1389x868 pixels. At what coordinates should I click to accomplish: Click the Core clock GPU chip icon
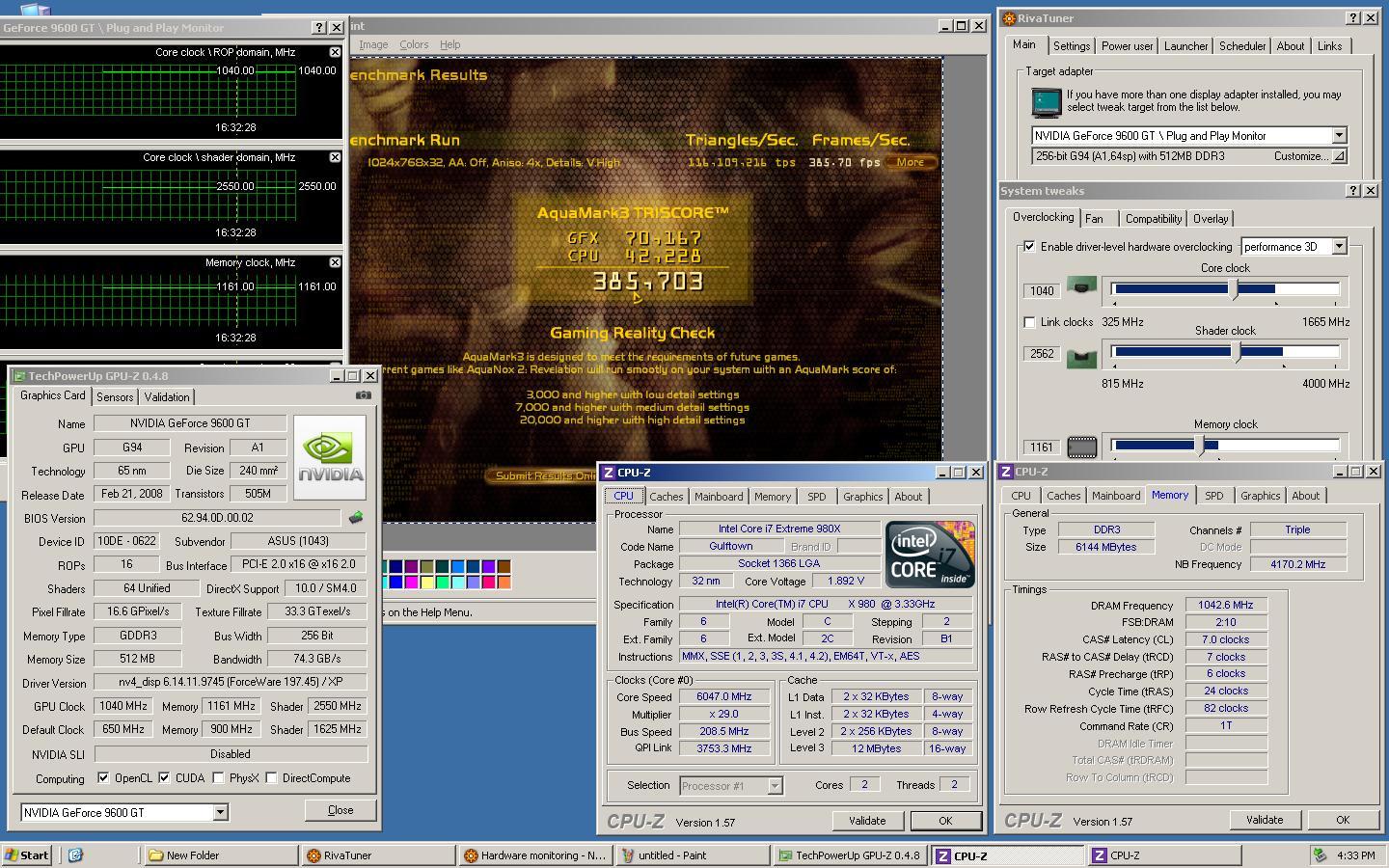1081,286
